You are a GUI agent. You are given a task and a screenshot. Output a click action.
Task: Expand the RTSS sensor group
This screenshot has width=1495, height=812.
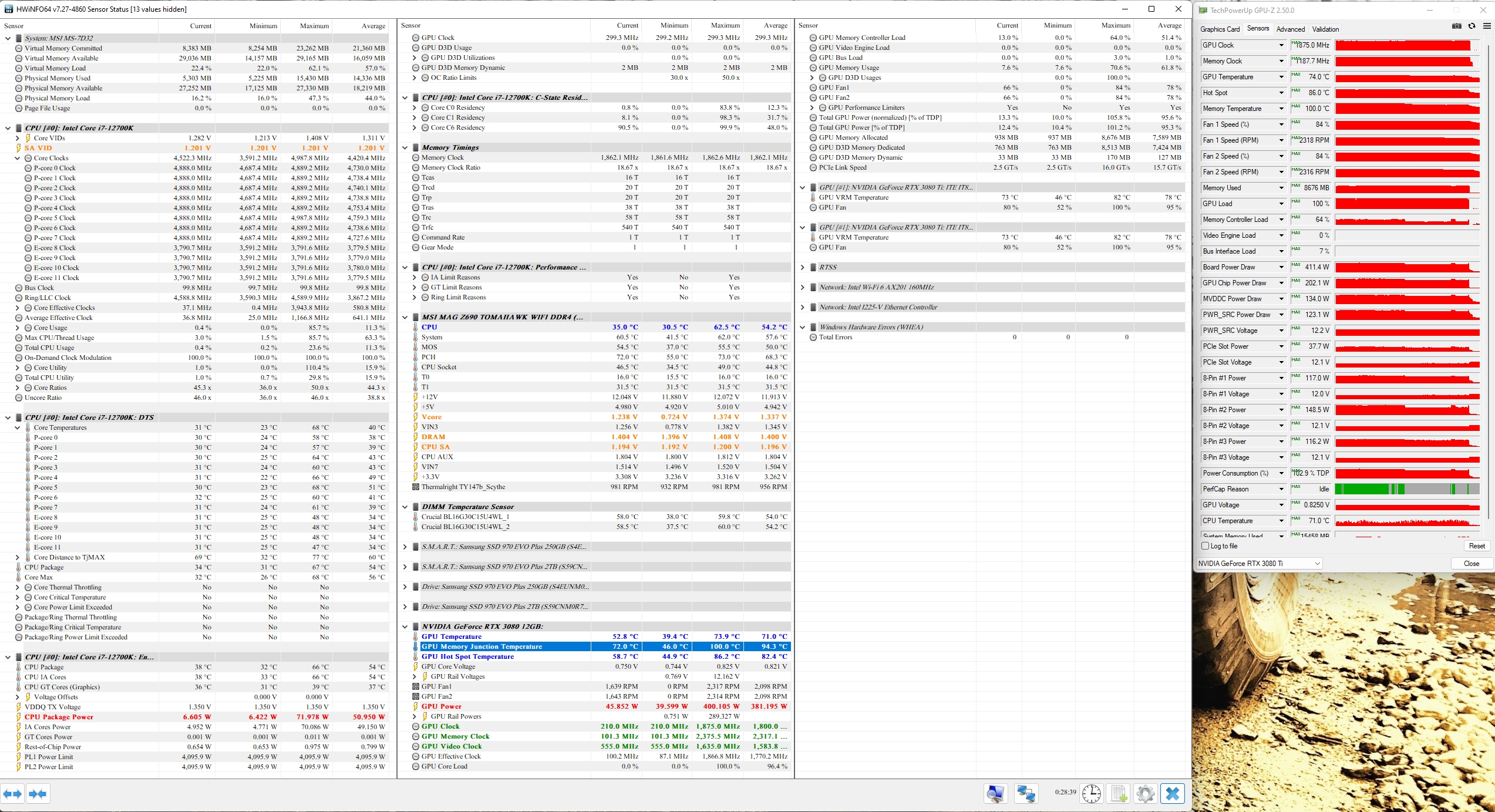[803, 267]
